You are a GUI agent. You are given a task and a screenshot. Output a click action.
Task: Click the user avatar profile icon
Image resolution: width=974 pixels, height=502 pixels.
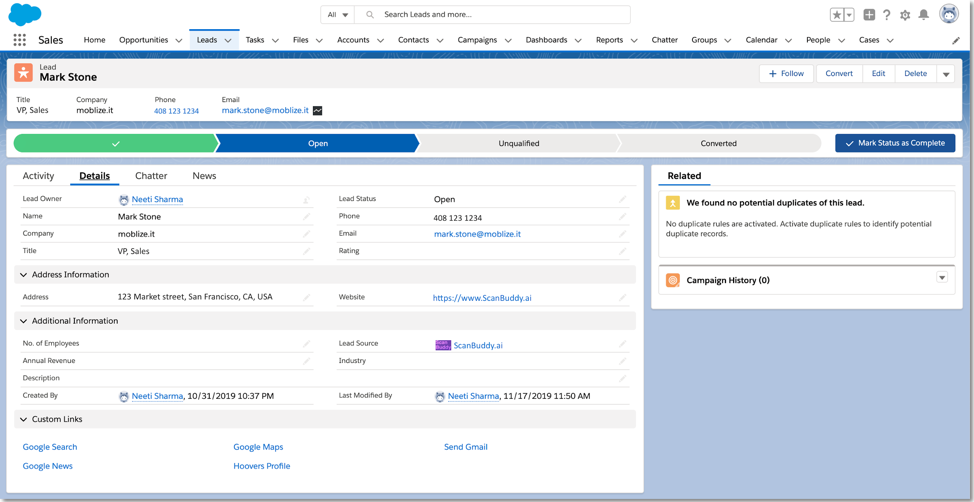tap(948, 14)
